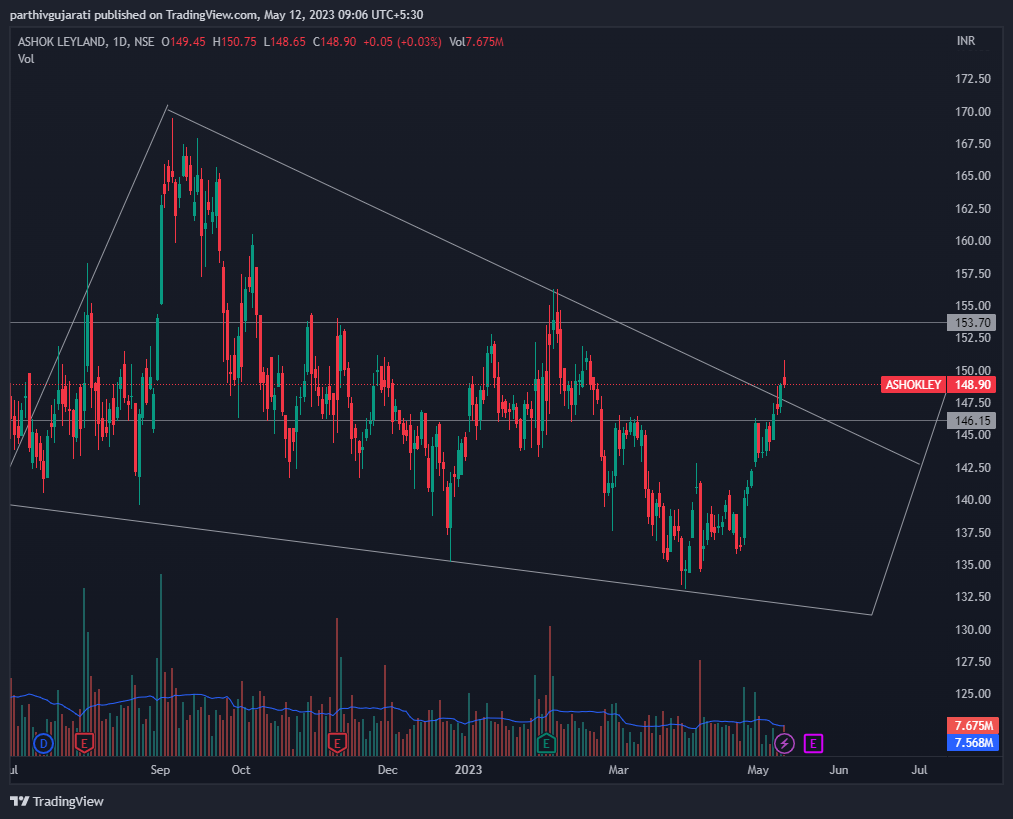Click the high value H150.75

[x=235, y=42]
